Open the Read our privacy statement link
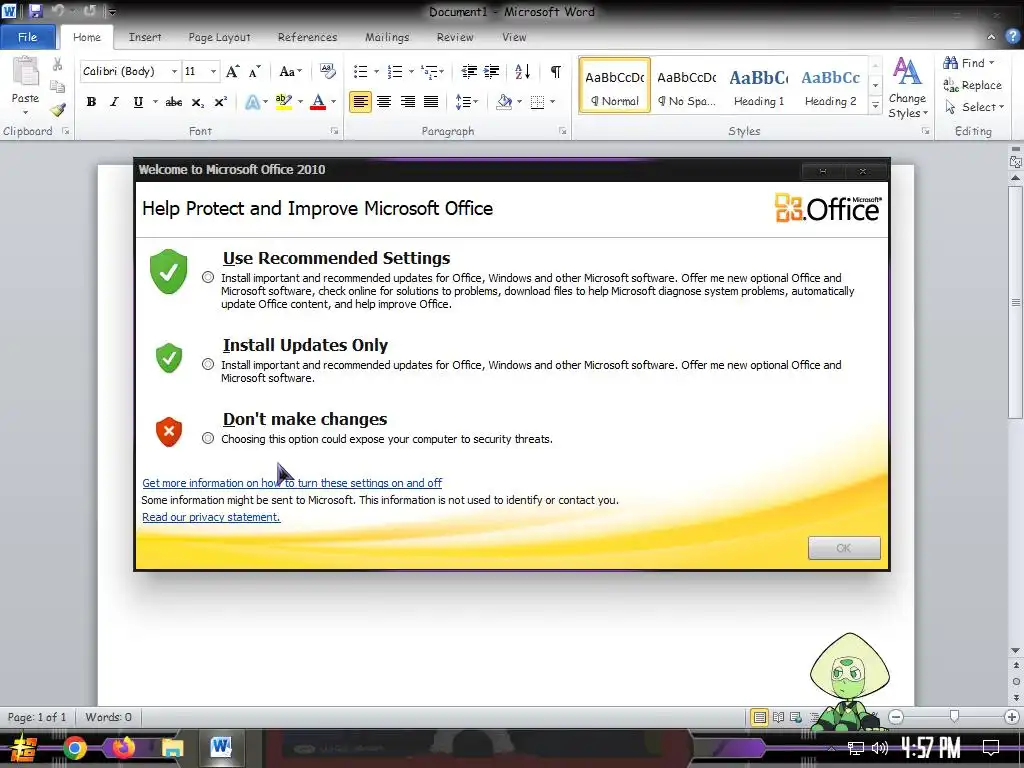This screenshot has height=768, width=1024. tap(211, 517)
